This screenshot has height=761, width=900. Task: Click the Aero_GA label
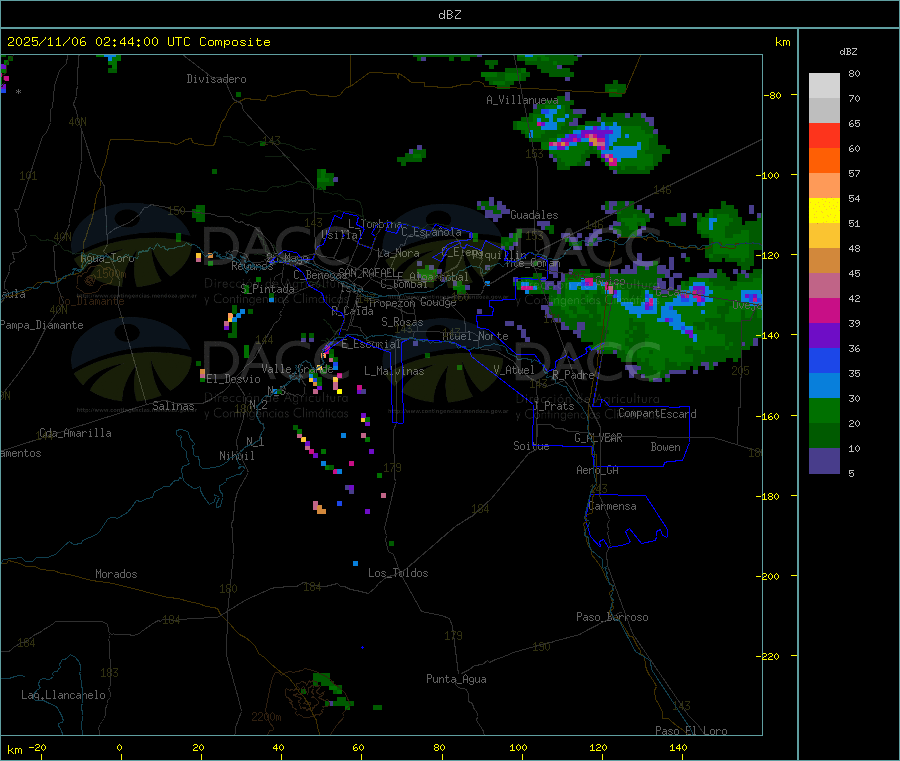point(597,471)
